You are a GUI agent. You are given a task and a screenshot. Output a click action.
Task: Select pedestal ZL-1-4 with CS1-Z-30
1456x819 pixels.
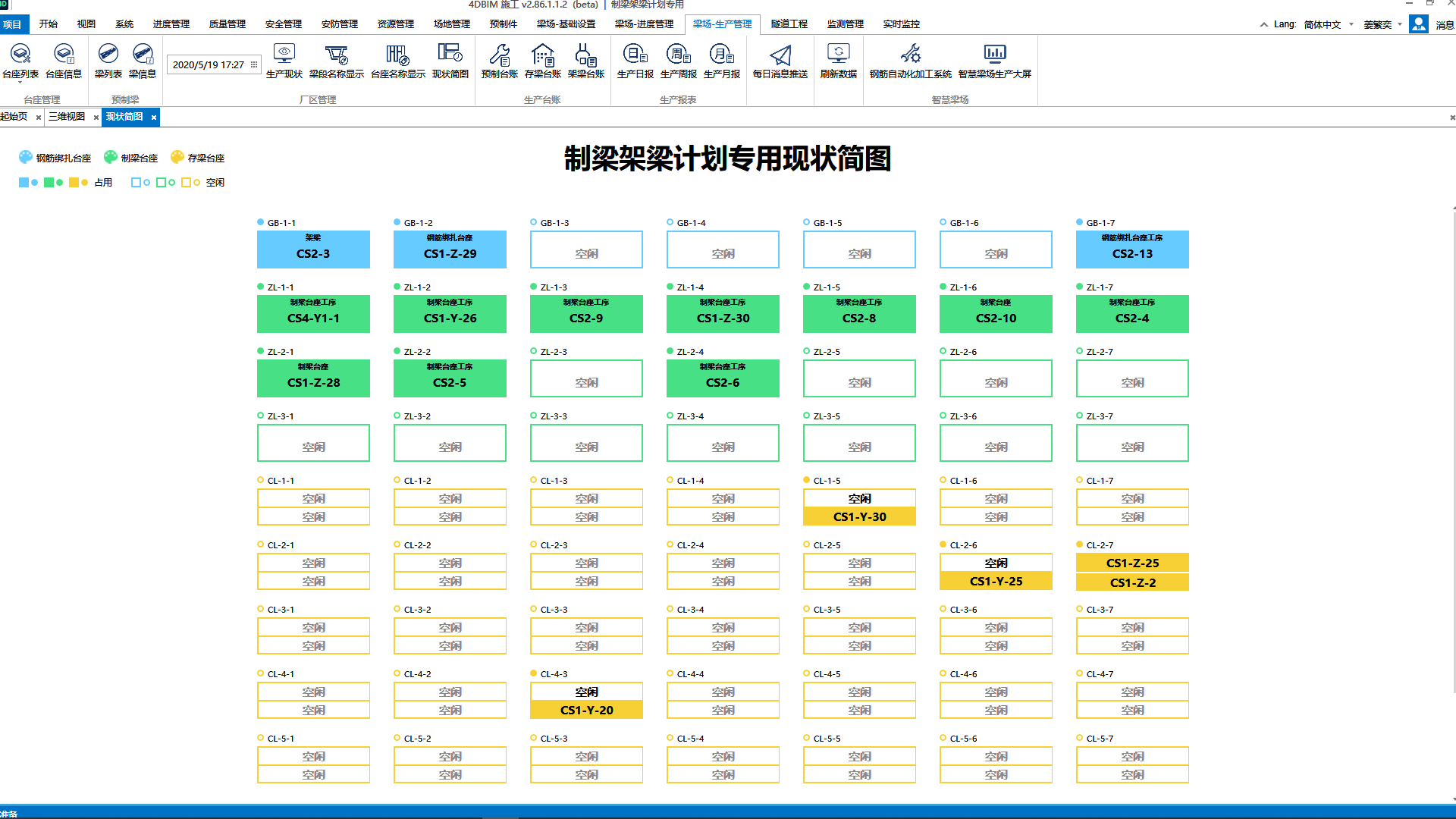tap(723, 314)
